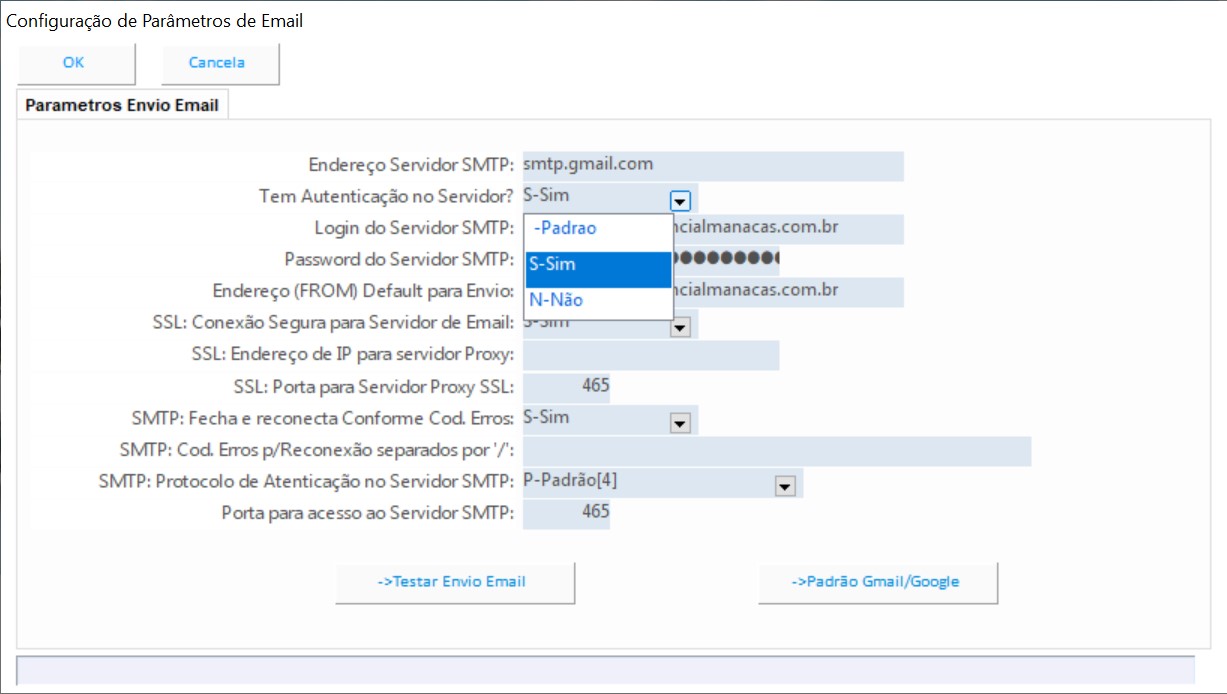Select the highlighted S-Sim list option
The image size is (1227, 694).
tap(598, 266)
